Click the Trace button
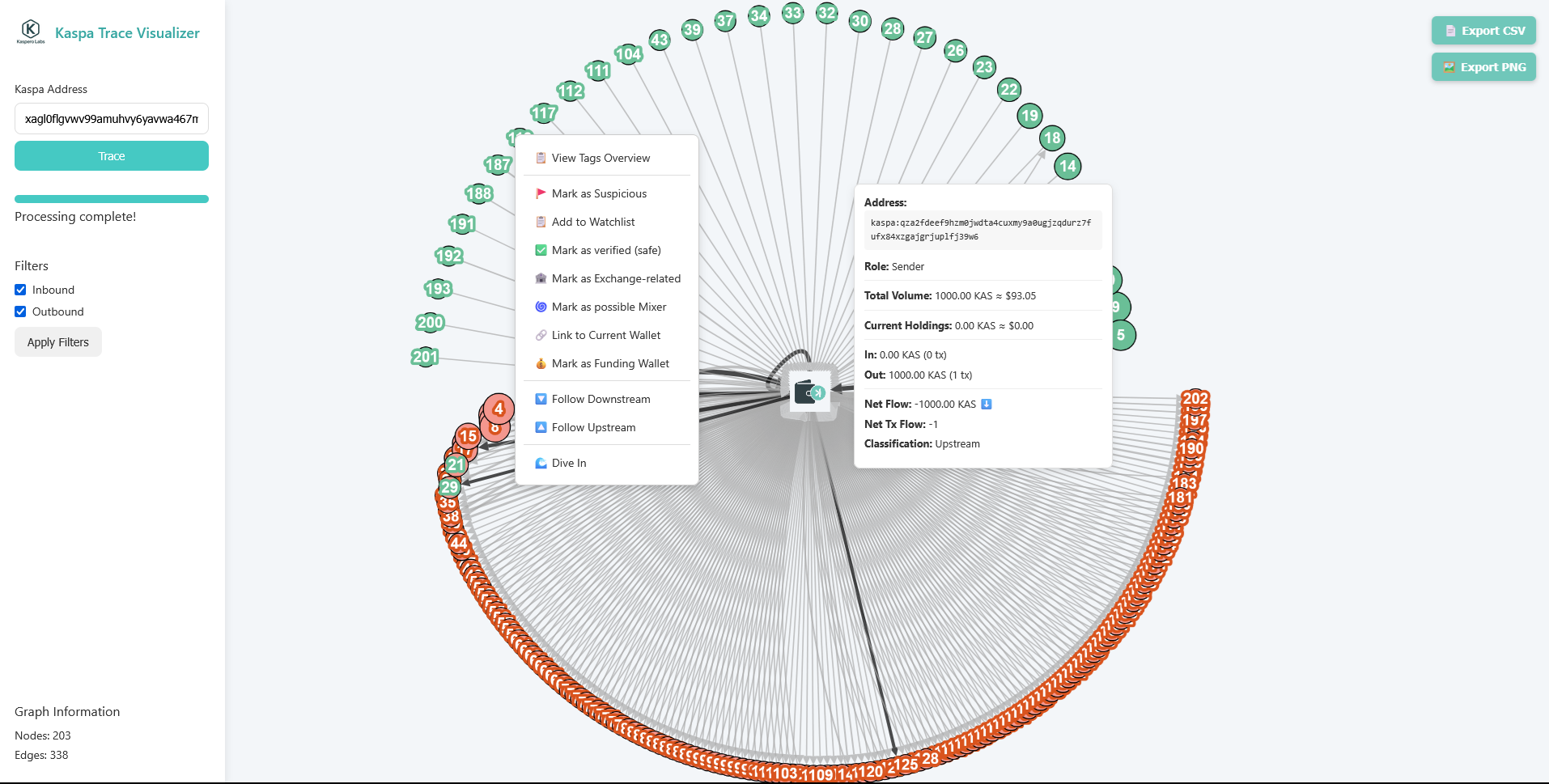Screen dimensions: 1549x784 coord(112,156)
